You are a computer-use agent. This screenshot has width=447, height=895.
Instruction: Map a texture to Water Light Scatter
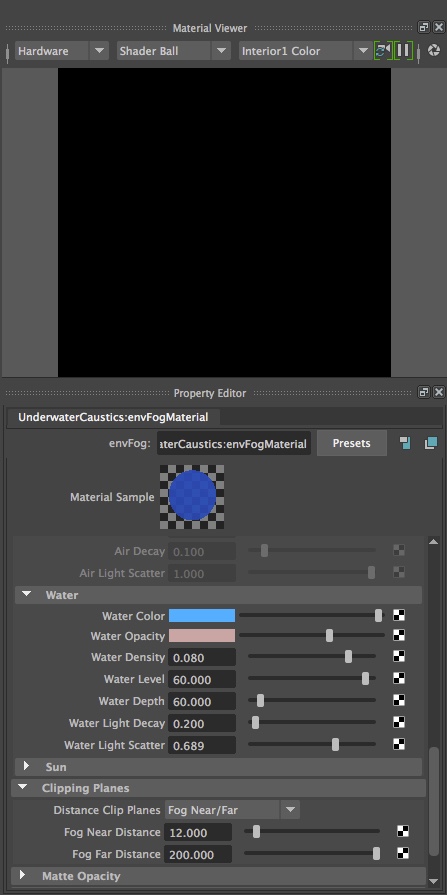tap(399, 744)
